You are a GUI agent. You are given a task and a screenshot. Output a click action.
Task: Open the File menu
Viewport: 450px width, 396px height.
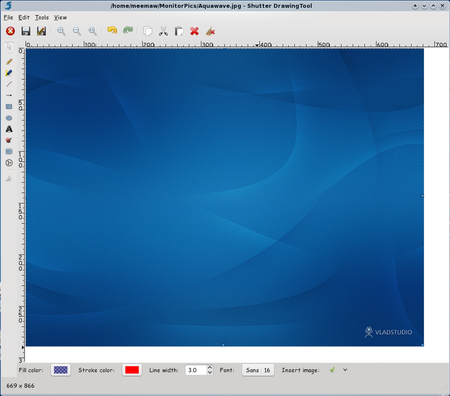(8, 17)
